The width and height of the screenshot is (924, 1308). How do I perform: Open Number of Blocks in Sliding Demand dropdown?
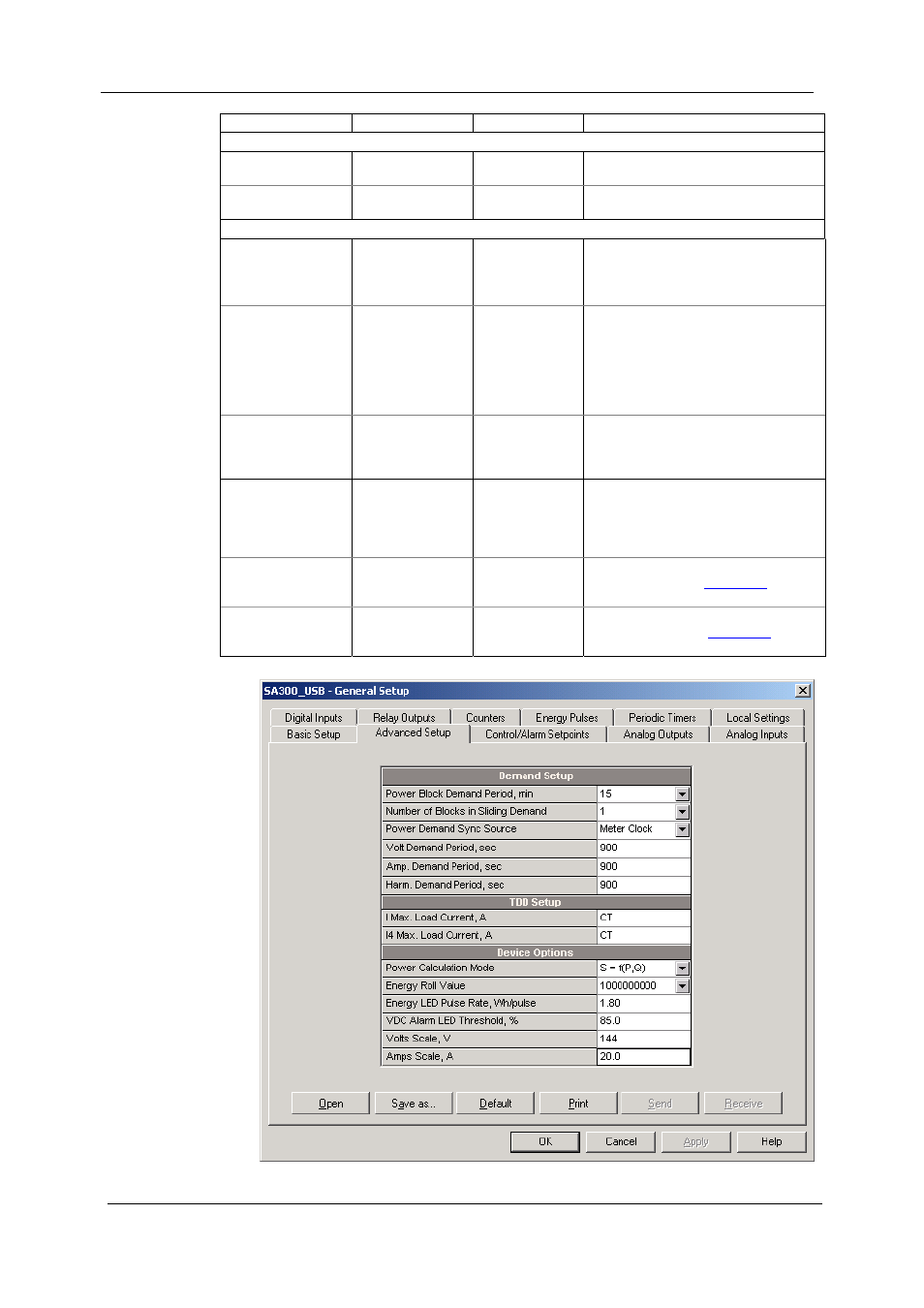click(683, 812)
